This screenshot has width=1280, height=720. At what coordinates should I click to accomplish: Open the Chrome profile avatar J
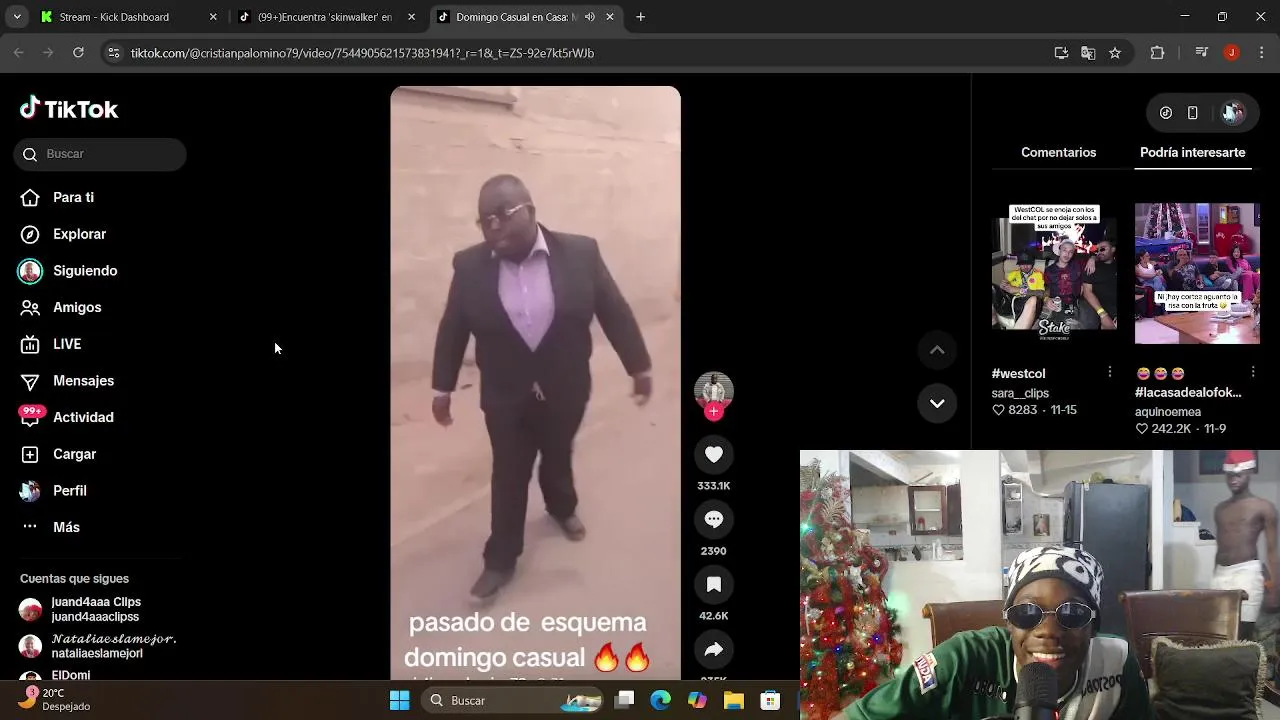(1231, 53)
